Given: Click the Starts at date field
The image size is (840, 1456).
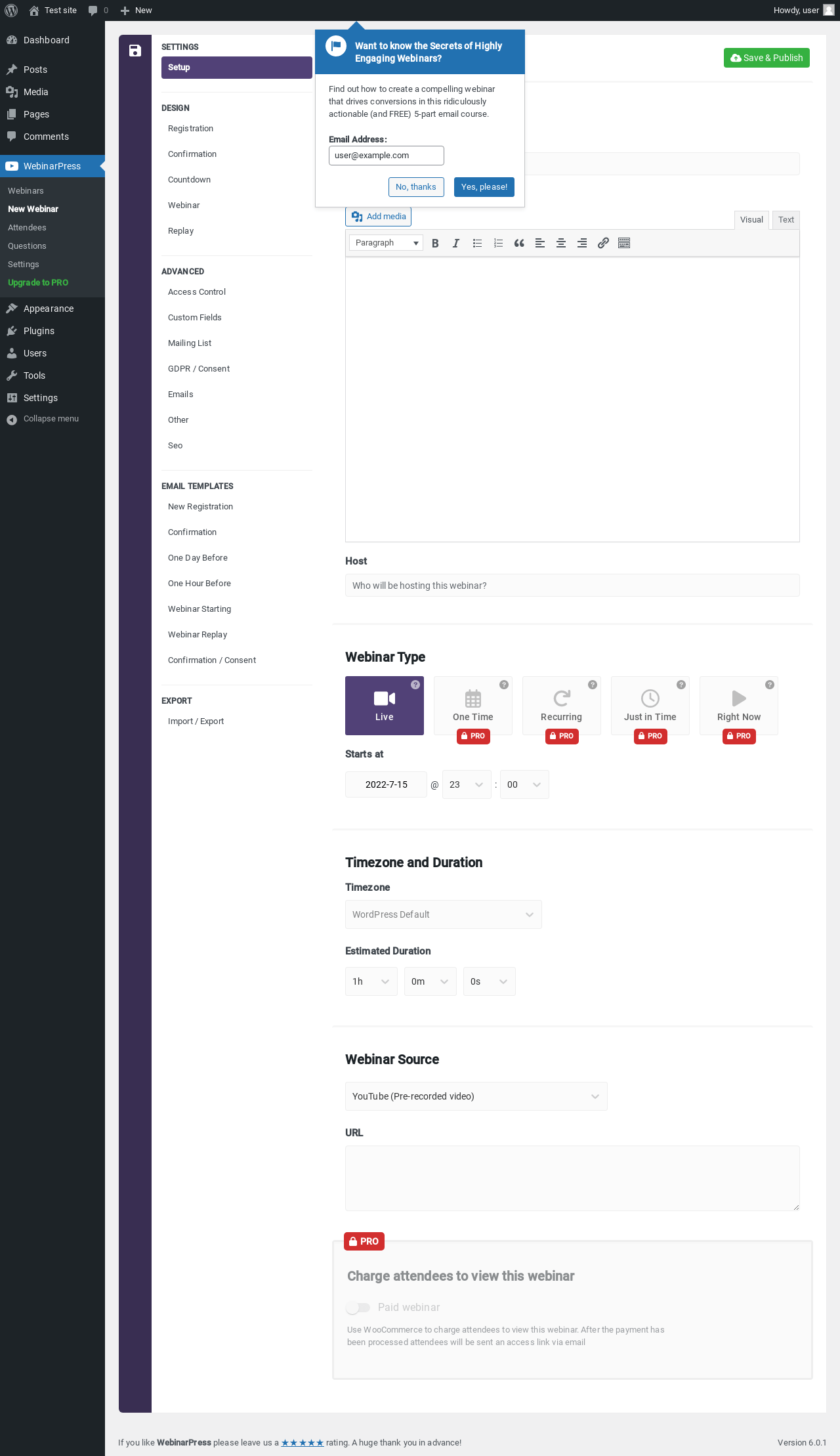Looking at the screenshot, I should [x=387, y=784].
